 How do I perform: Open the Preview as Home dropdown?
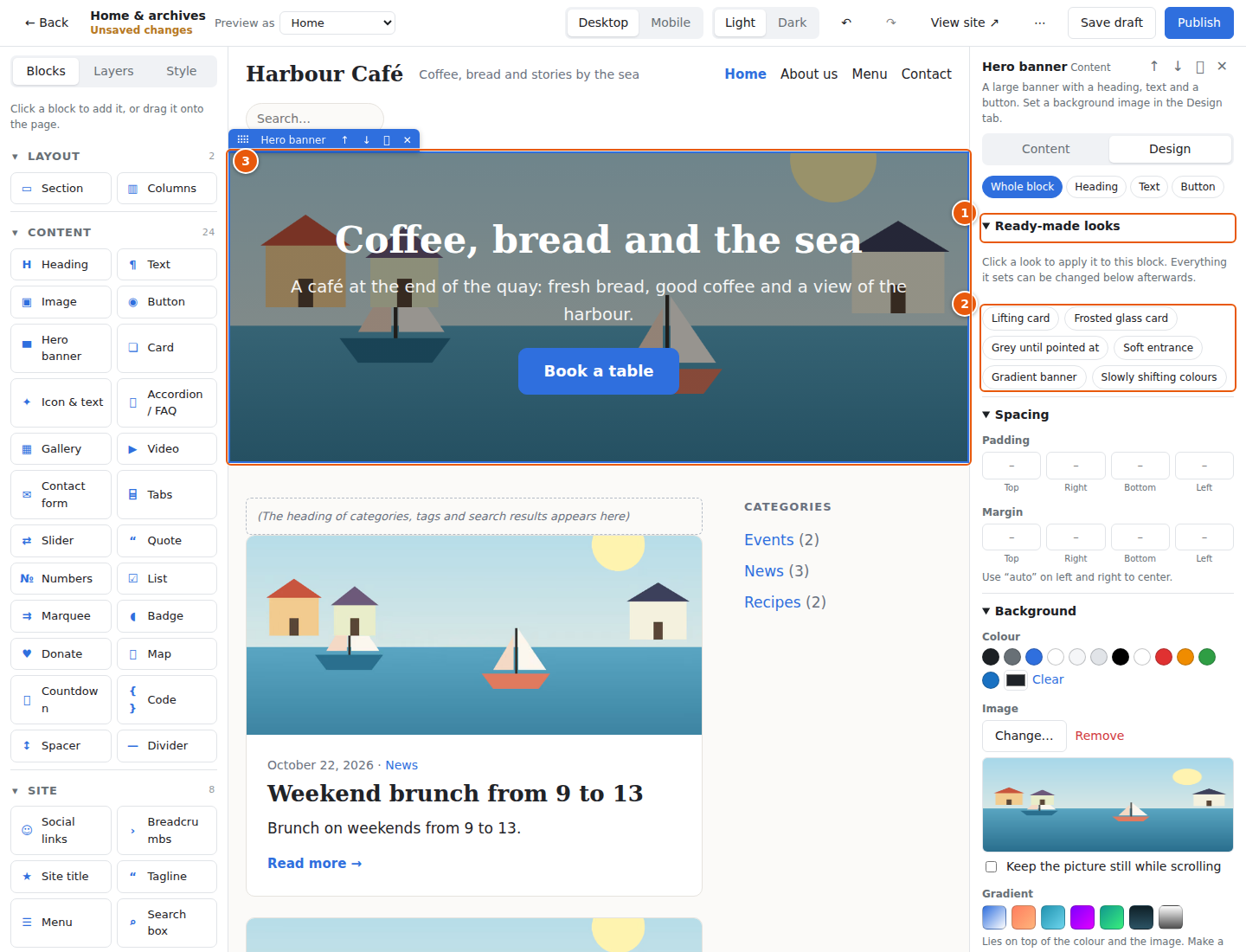pos(337,23)
